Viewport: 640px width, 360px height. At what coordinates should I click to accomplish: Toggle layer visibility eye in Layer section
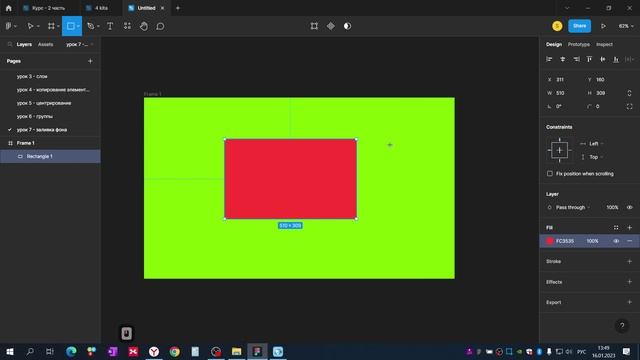tap(629, 207)
